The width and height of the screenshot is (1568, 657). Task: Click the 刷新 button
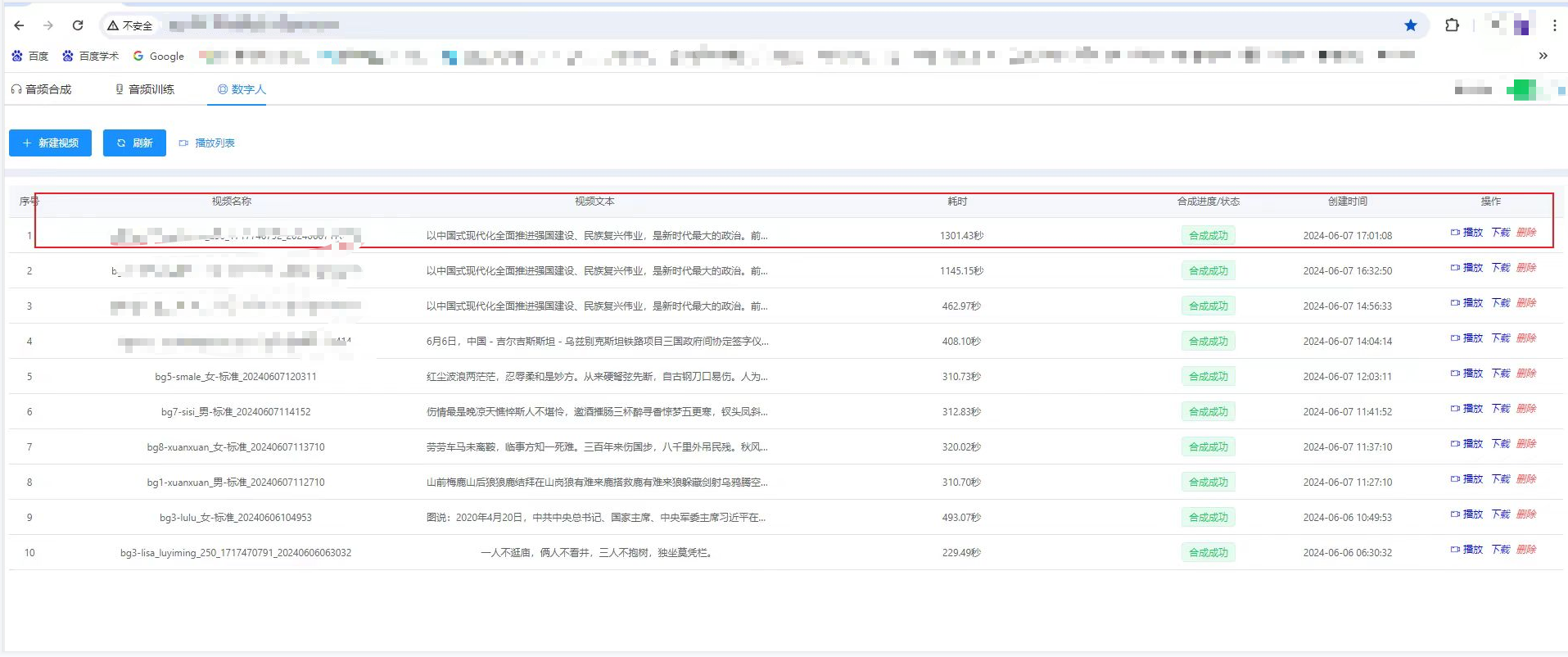134,143
